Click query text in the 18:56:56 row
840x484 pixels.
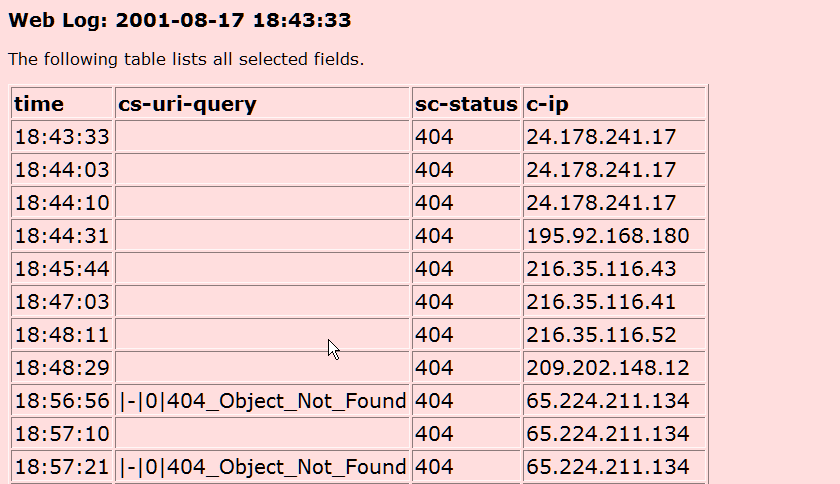coord(262,401)
